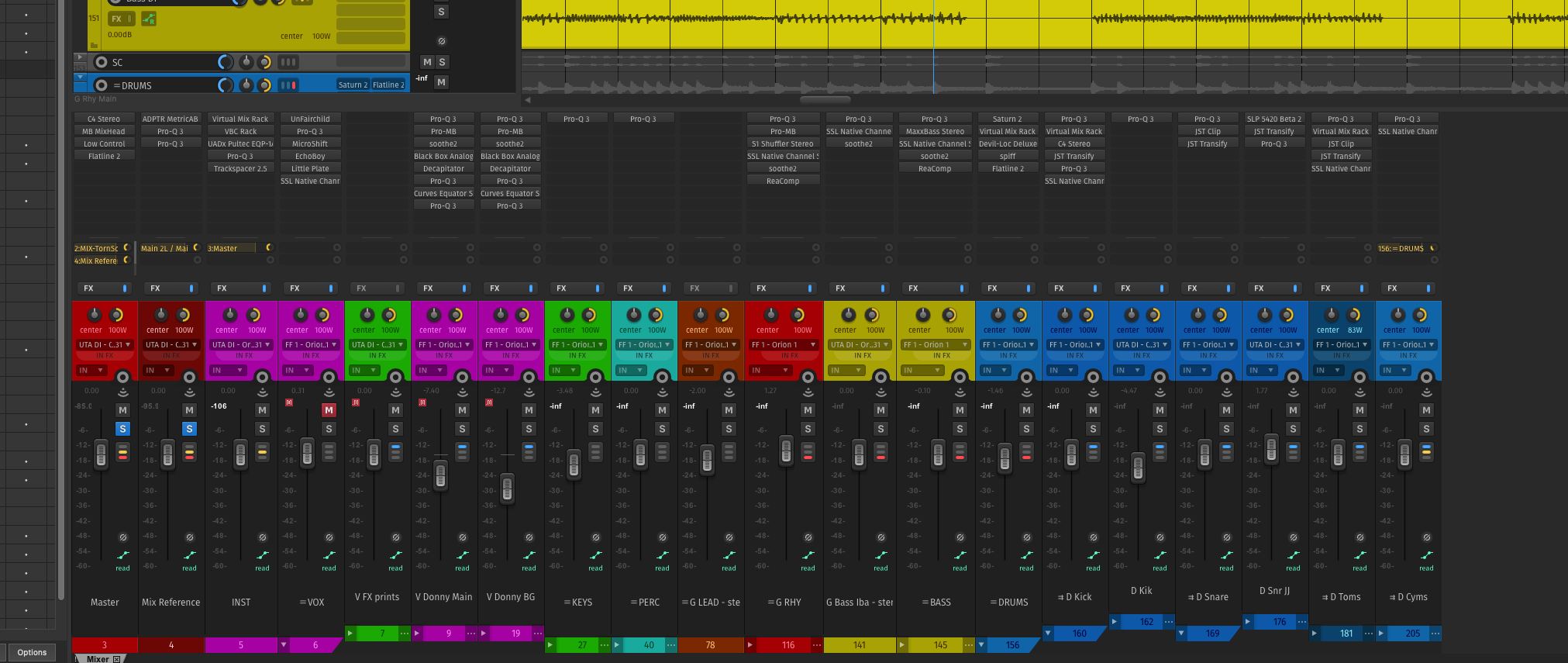This screenshot has width=1568, height=663.
Task: Open =G RHY input 'FF 1 - Orion 1' dropdown
Action: click(x=784, y=345)
